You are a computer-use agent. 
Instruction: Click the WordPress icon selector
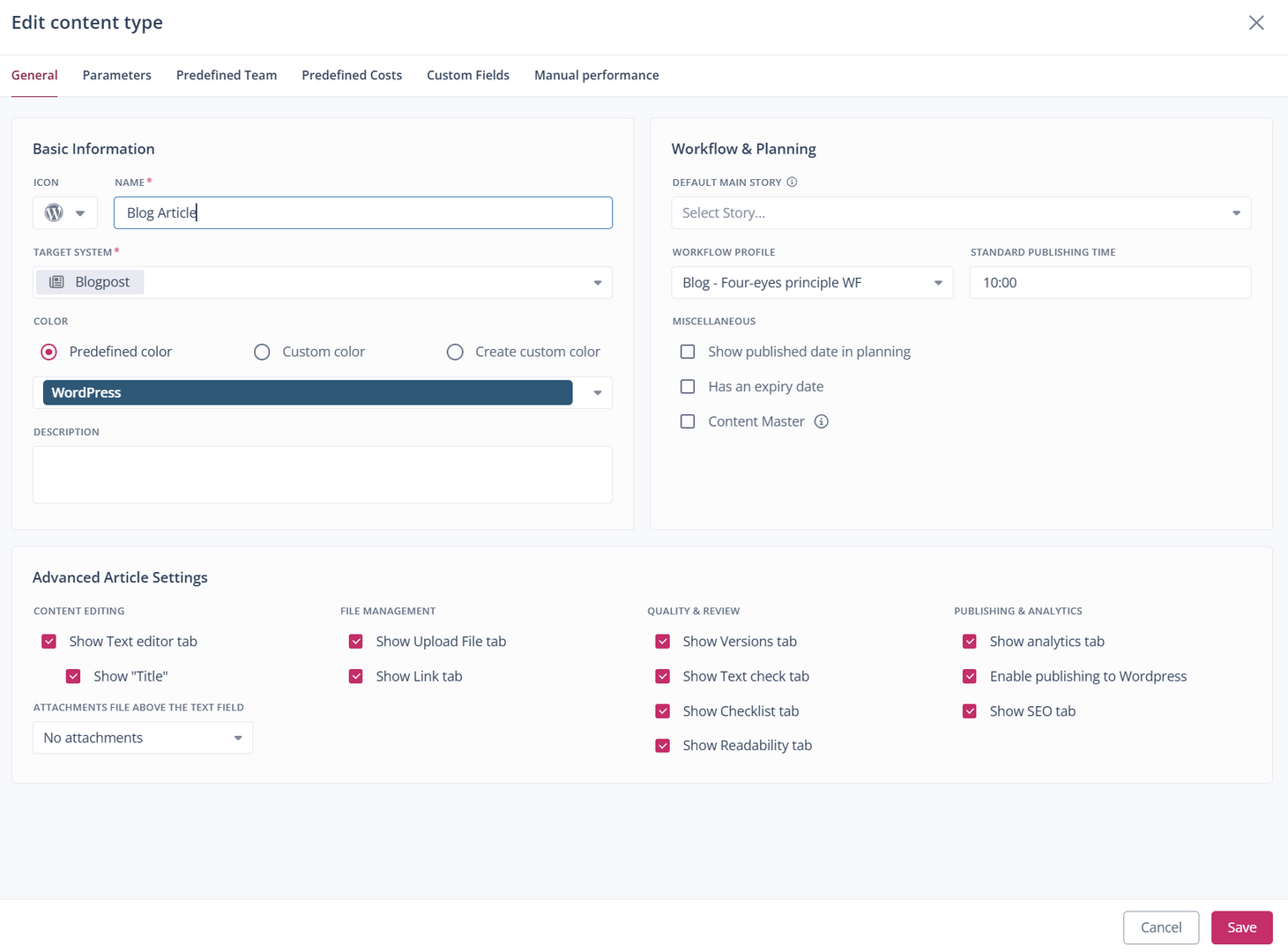pyautogui.click(x=64, y=212)
